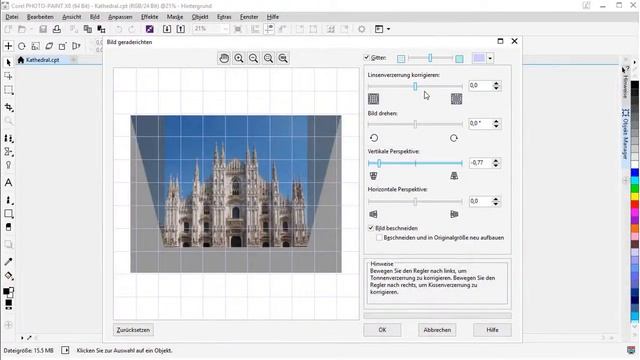
Task: Select the Pan hand tool in dialog
Action: [224, 58]
